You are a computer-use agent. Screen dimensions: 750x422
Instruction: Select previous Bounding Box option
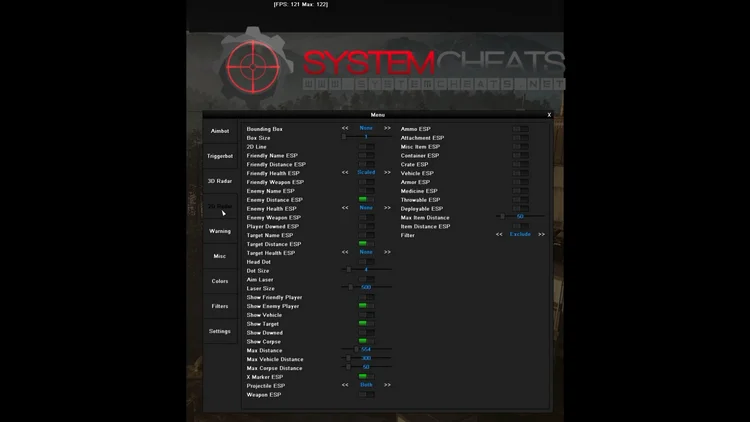click(x=345, y=128)
